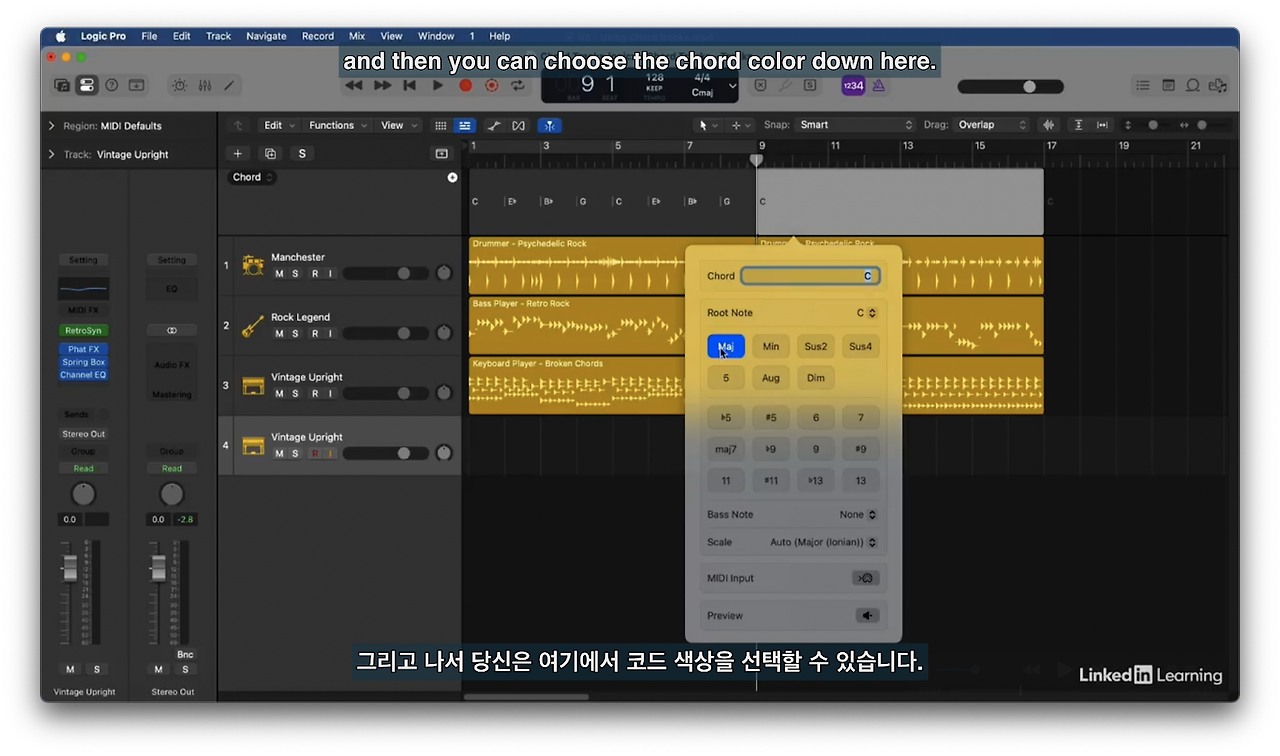
Task: Open the Snap Smart dropdown
Action: pyautogui.click(x=855, y=125)
